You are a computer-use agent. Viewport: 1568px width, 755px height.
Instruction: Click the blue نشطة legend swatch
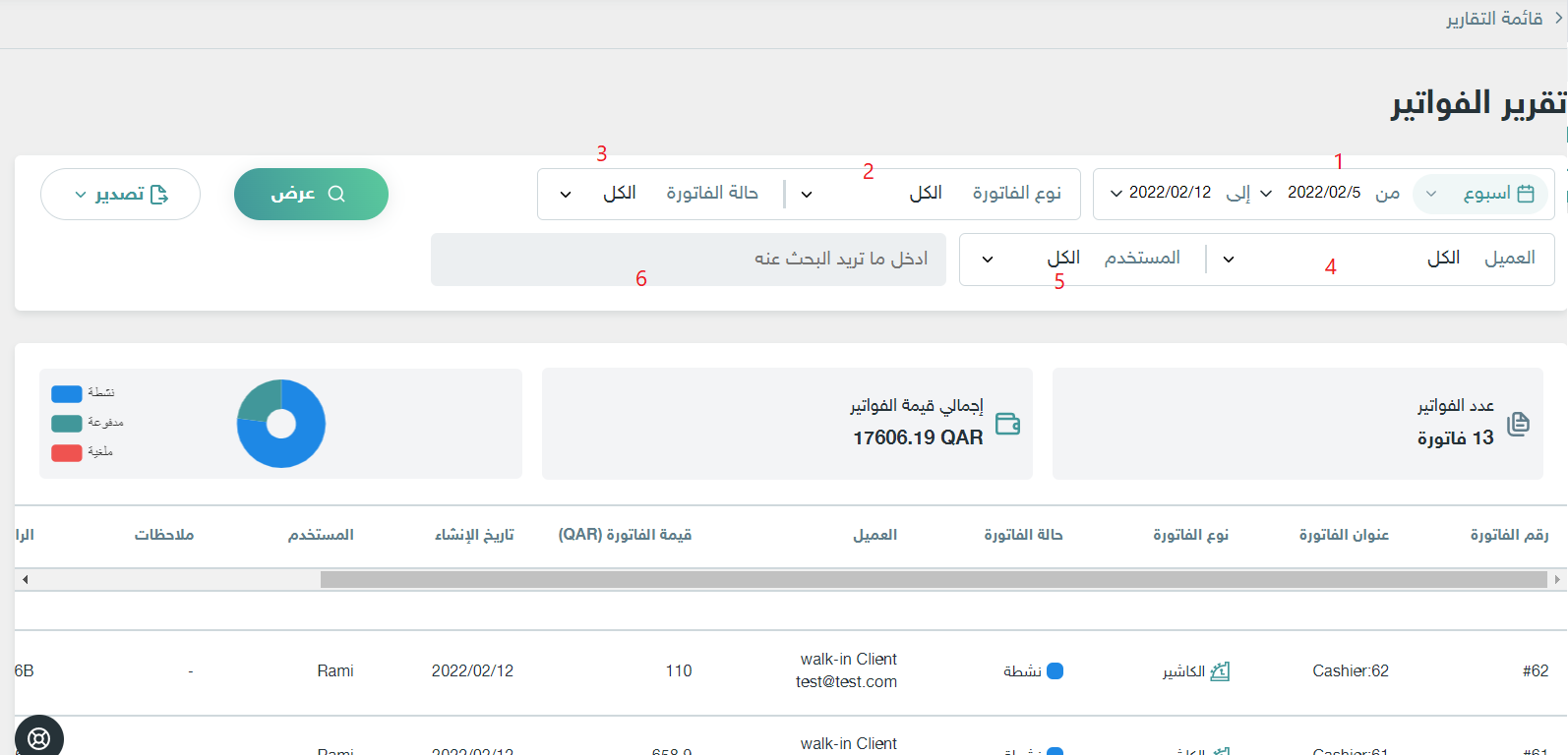point(67,394)
